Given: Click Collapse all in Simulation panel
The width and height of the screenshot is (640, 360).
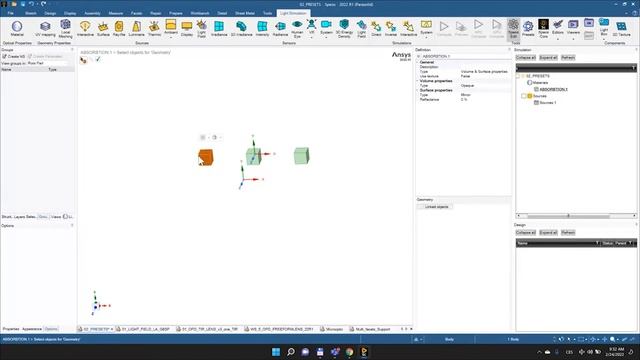Looking at the screenshot, I should point(526,58).
